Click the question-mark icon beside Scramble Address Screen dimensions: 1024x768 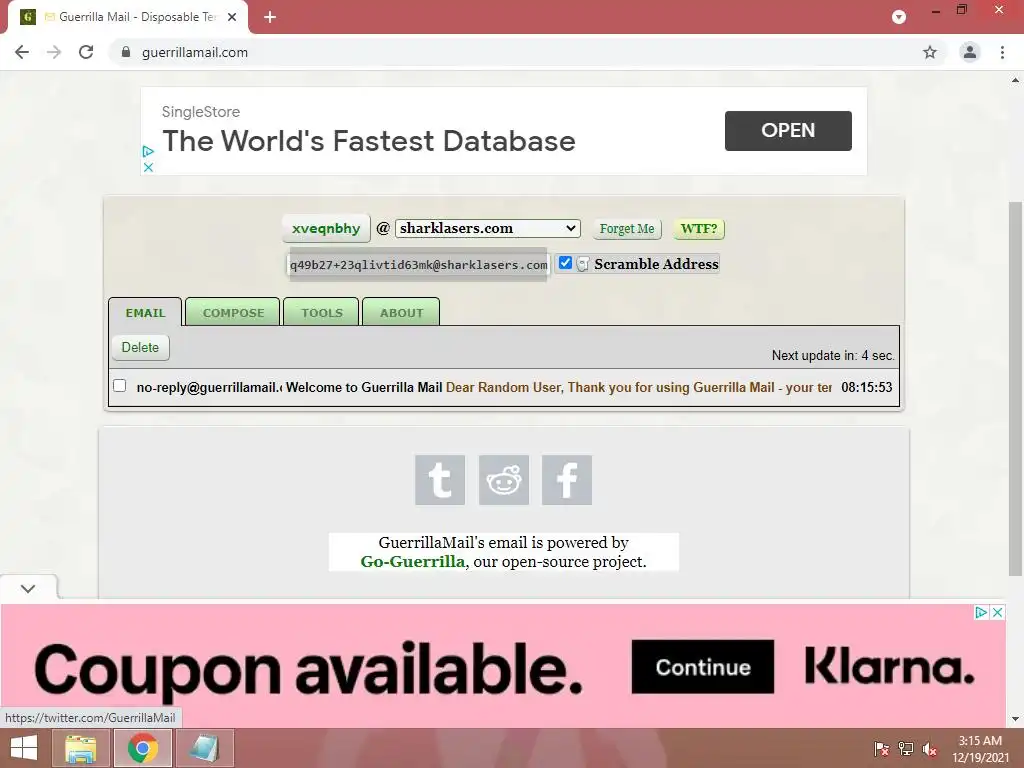[583, 264]
